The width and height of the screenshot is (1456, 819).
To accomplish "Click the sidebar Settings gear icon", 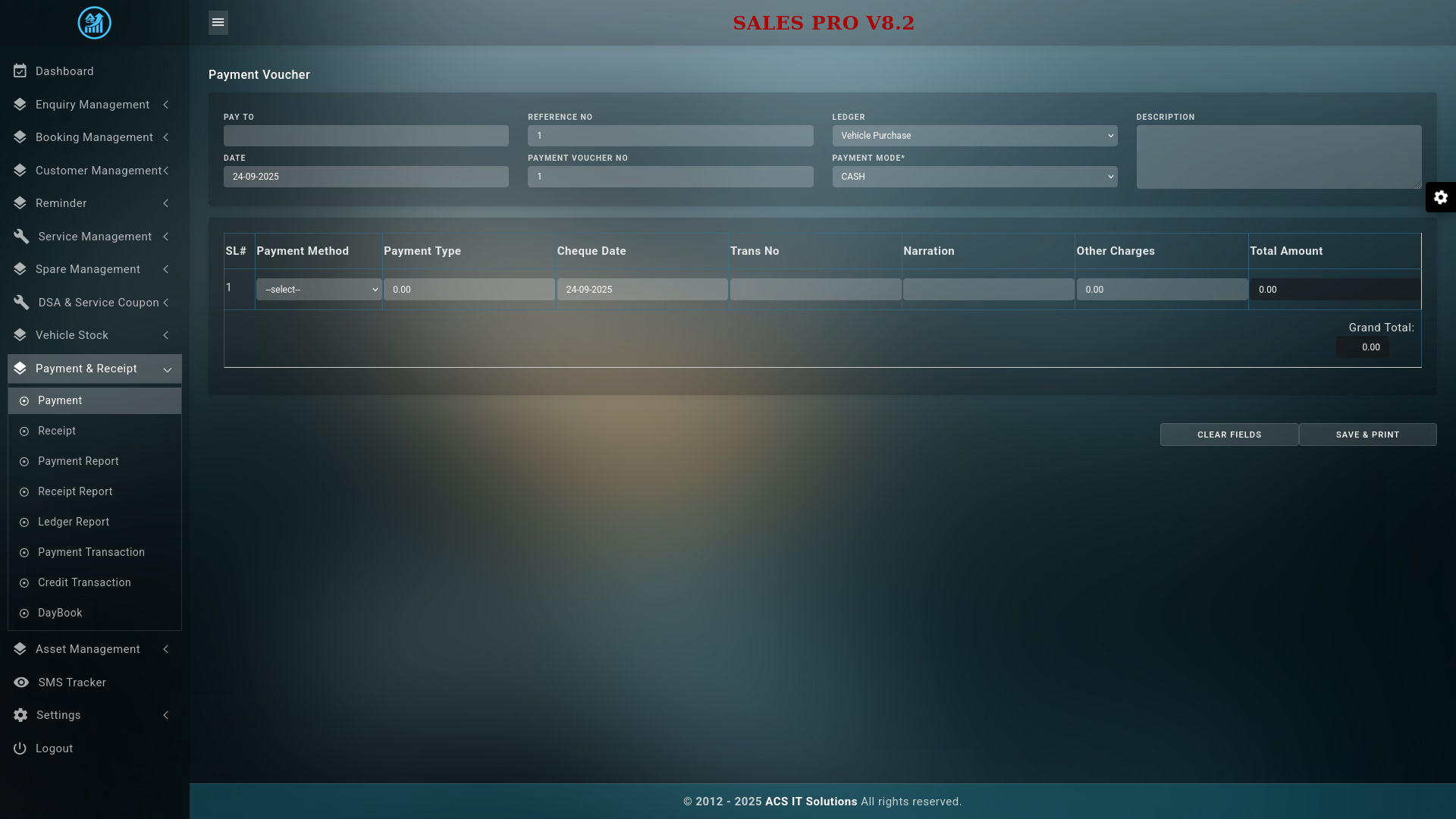I will tap(20, 715).
